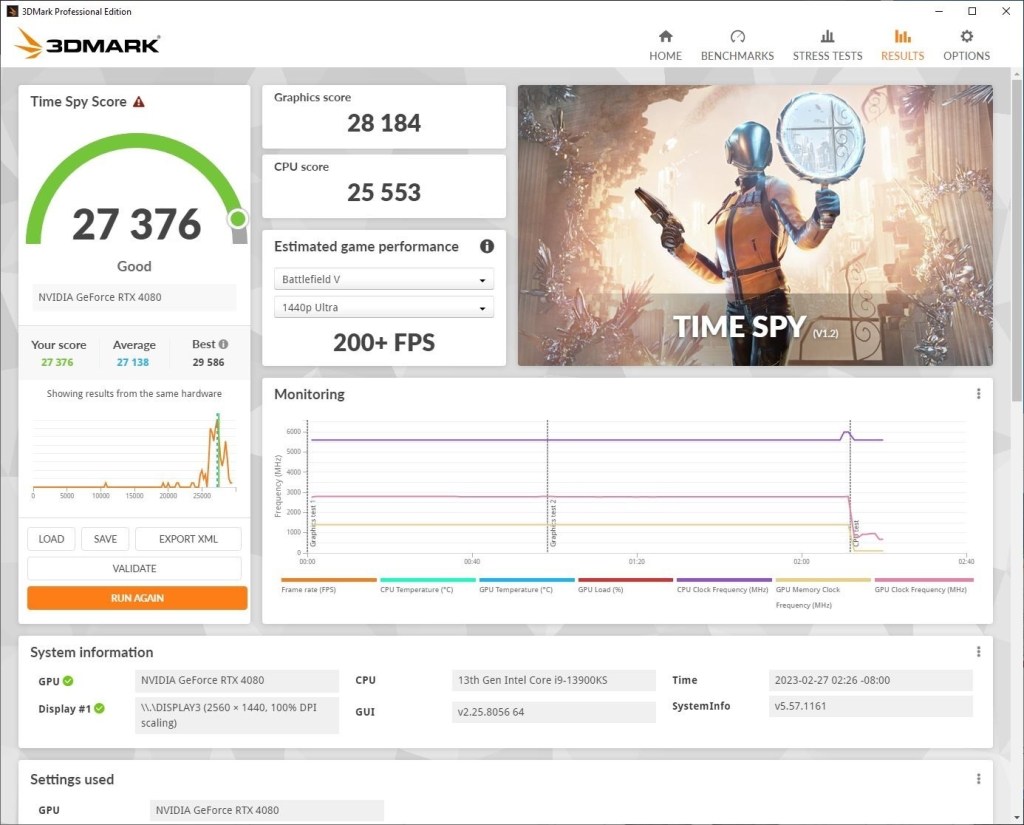Click the Time value 2023-02-27 02:26 -08:00

(871, 680)
